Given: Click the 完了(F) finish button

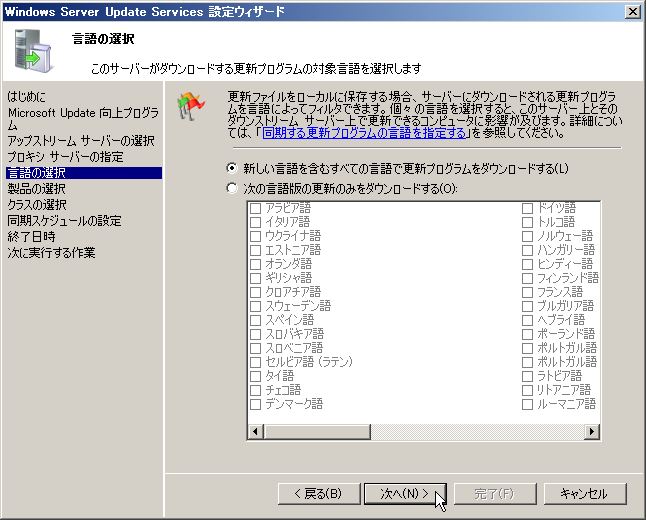Looking at the screenshot, I should (495, 494).
